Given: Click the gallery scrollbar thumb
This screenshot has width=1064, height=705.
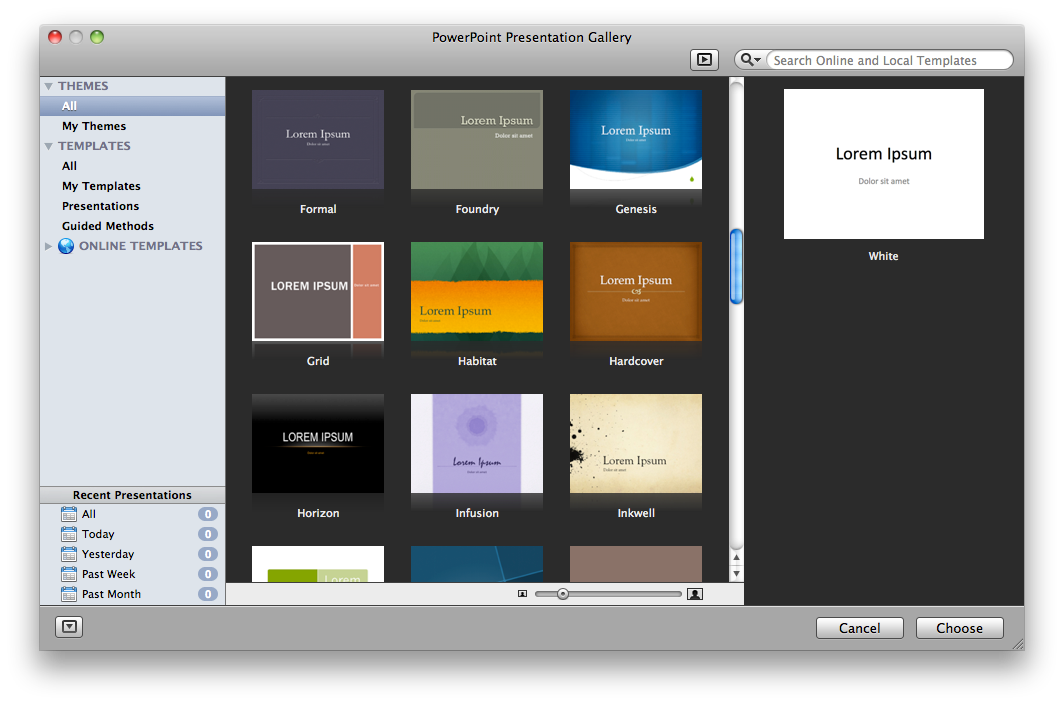Looking at the screenshot, I should pos(736,267).
